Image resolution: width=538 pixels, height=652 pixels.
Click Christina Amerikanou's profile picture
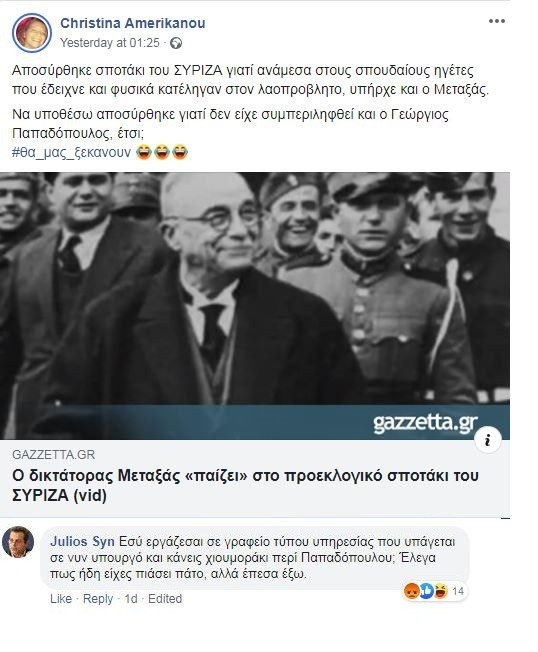pyautogui.click(x=32, y=33)
